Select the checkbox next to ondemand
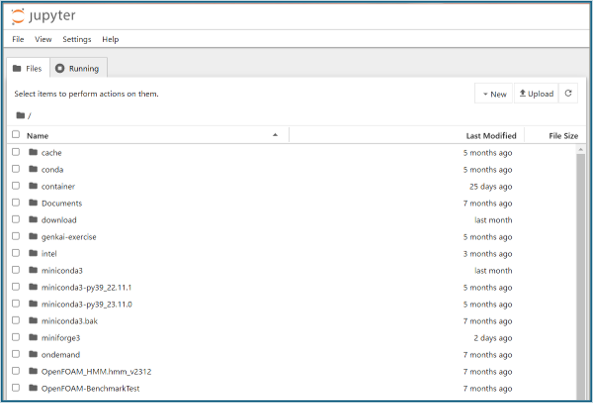The width and height of the screenshot is (593, 403). click(x=16, y=354)
